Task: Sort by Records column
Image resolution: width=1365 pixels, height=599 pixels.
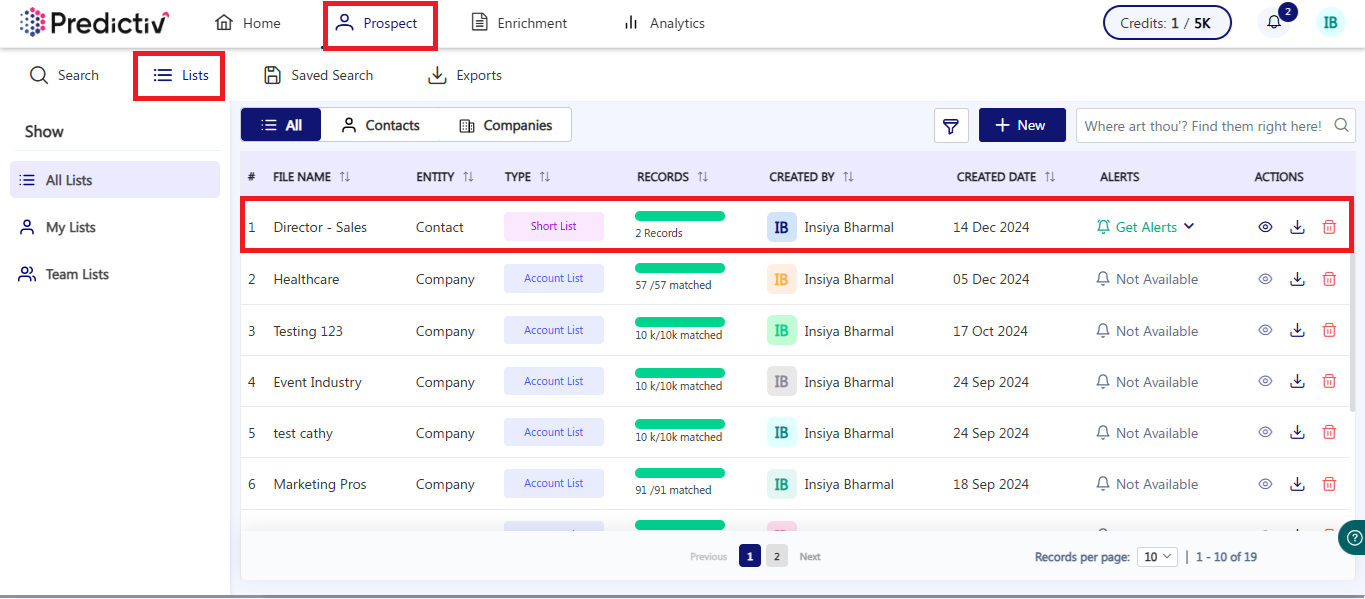Action: pos(702,177)
